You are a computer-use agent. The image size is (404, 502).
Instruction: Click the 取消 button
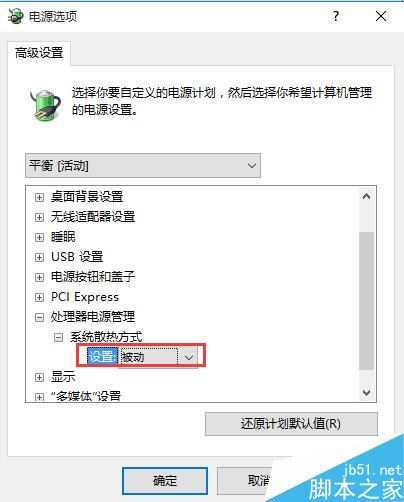tap(259, 480)
